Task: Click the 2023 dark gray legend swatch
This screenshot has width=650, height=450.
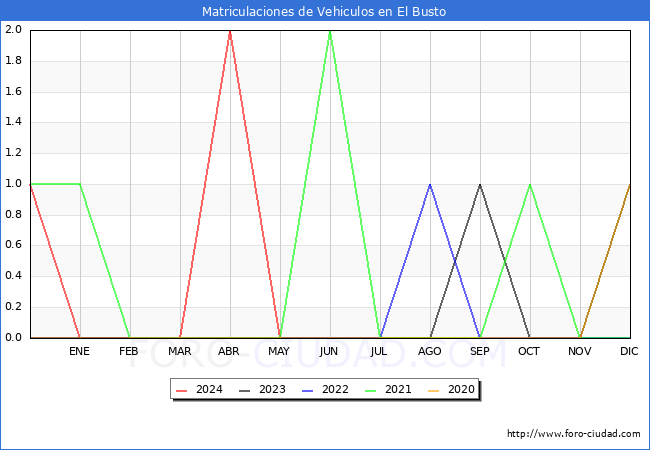Action: [x=245, y=390]
